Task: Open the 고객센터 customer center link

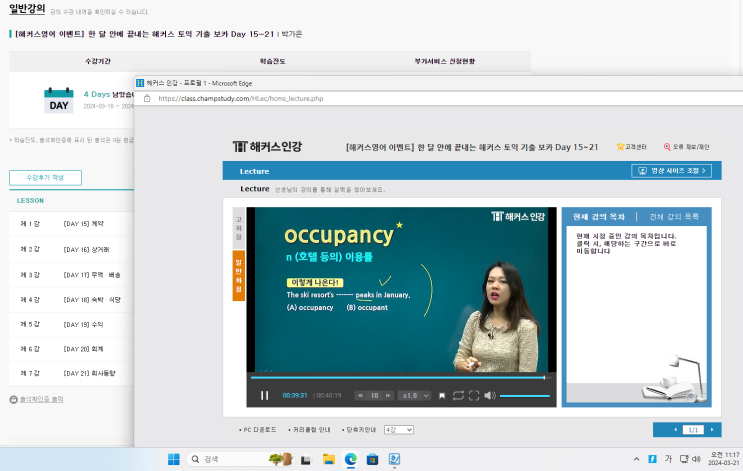Action: [632, 147]
